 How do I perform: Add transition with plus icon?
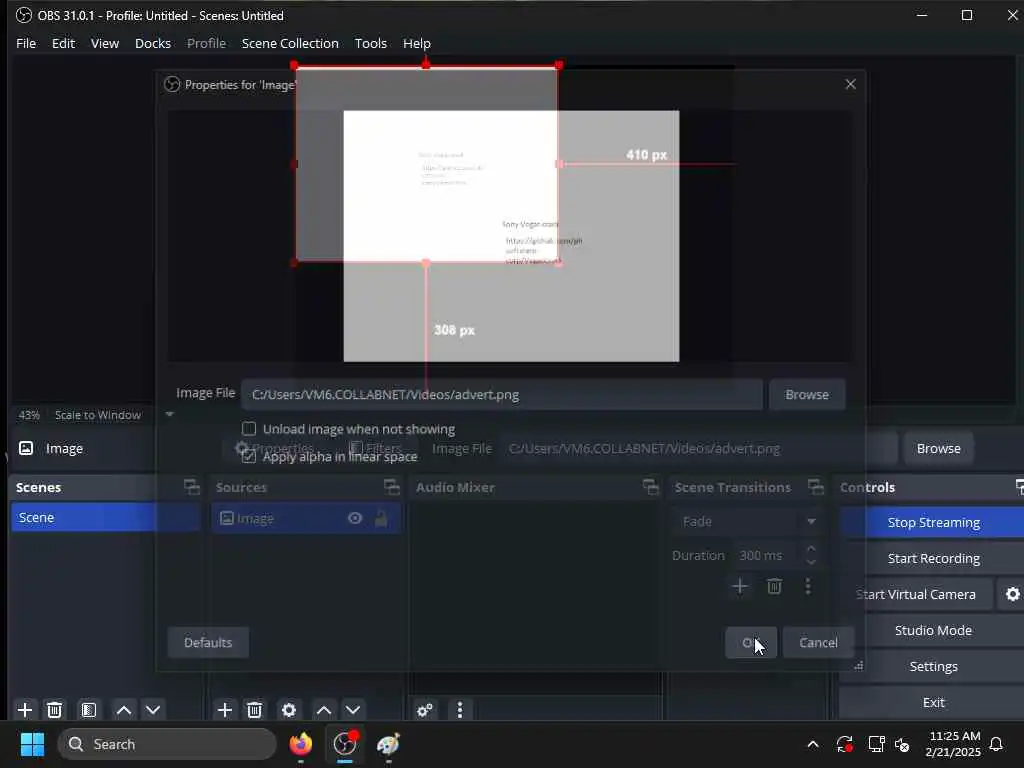[740, 586]
